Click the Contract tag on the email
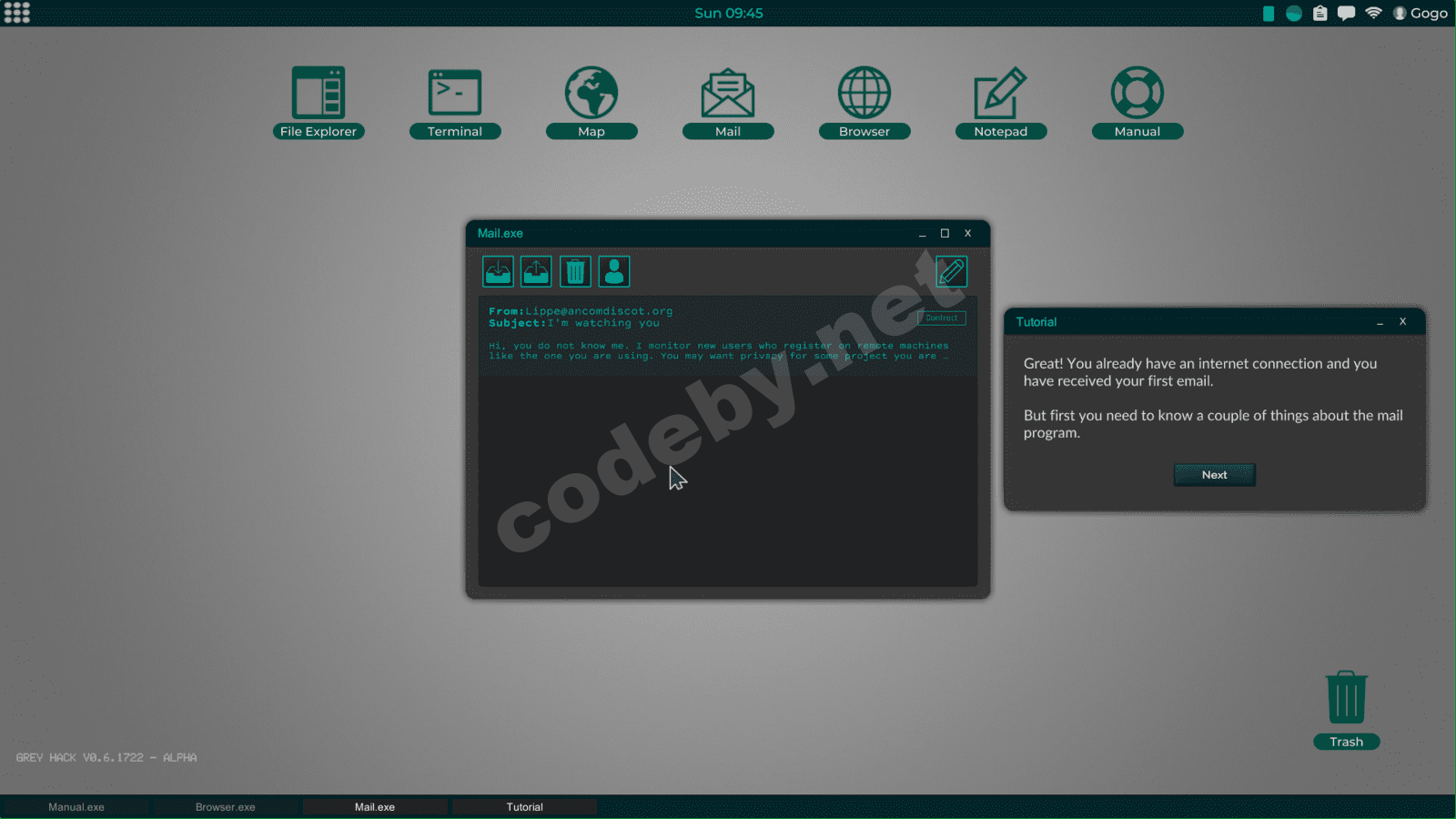Viewport: 1456px width, 819px height. pos(942,318)
